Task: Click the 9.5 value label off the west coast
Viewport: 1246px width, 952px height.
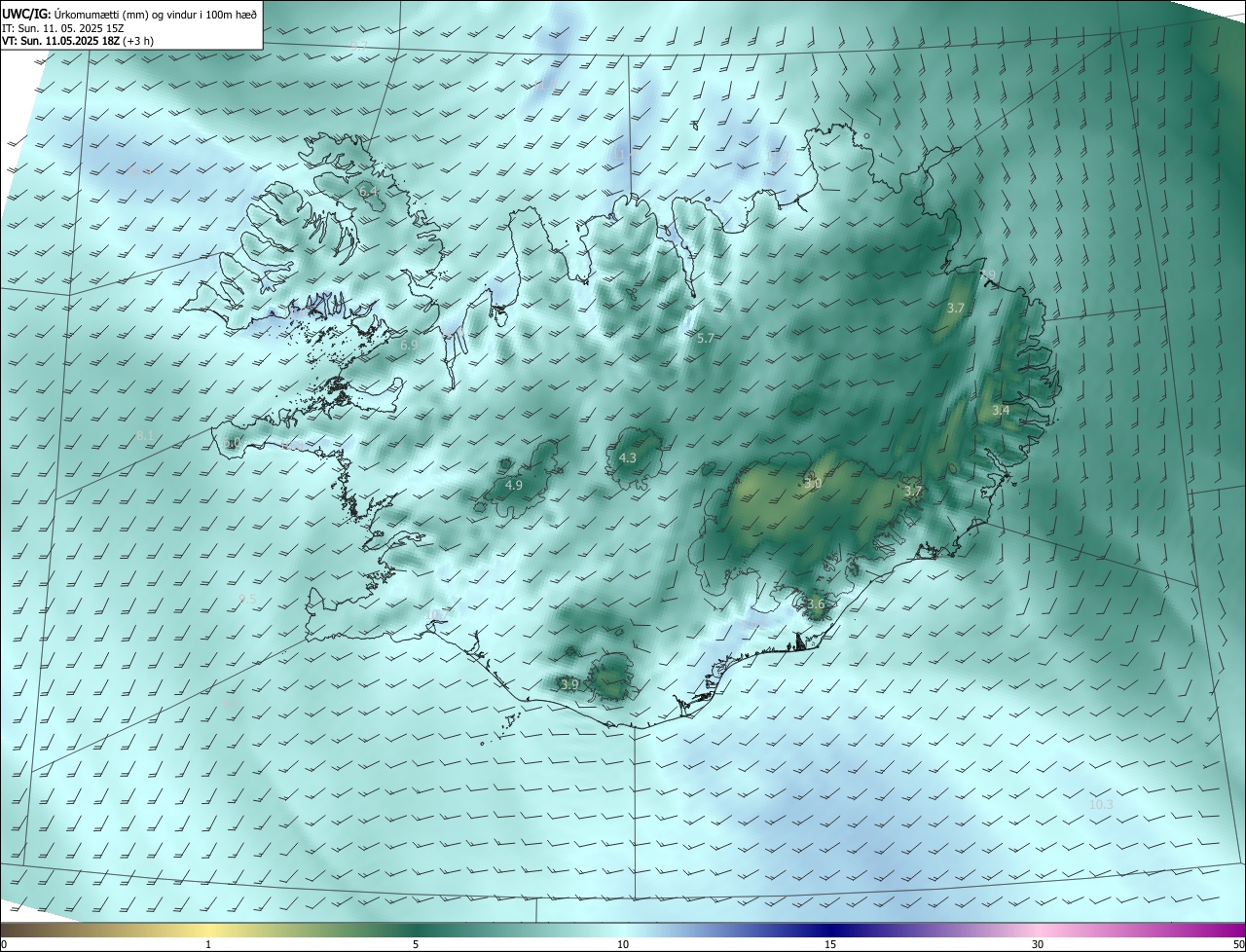Action: click(x=247, y=599)
